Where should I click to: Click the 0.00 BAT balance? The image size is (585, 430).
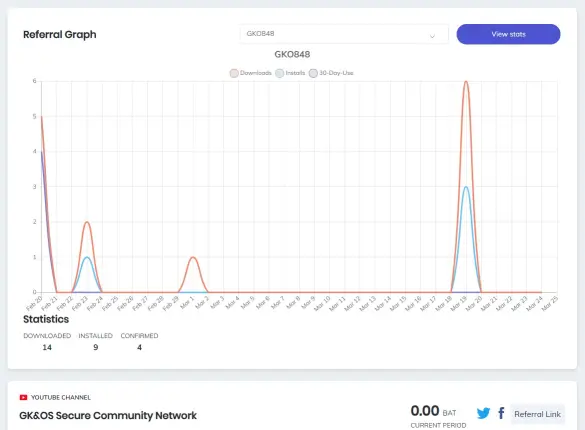[433, 411]
